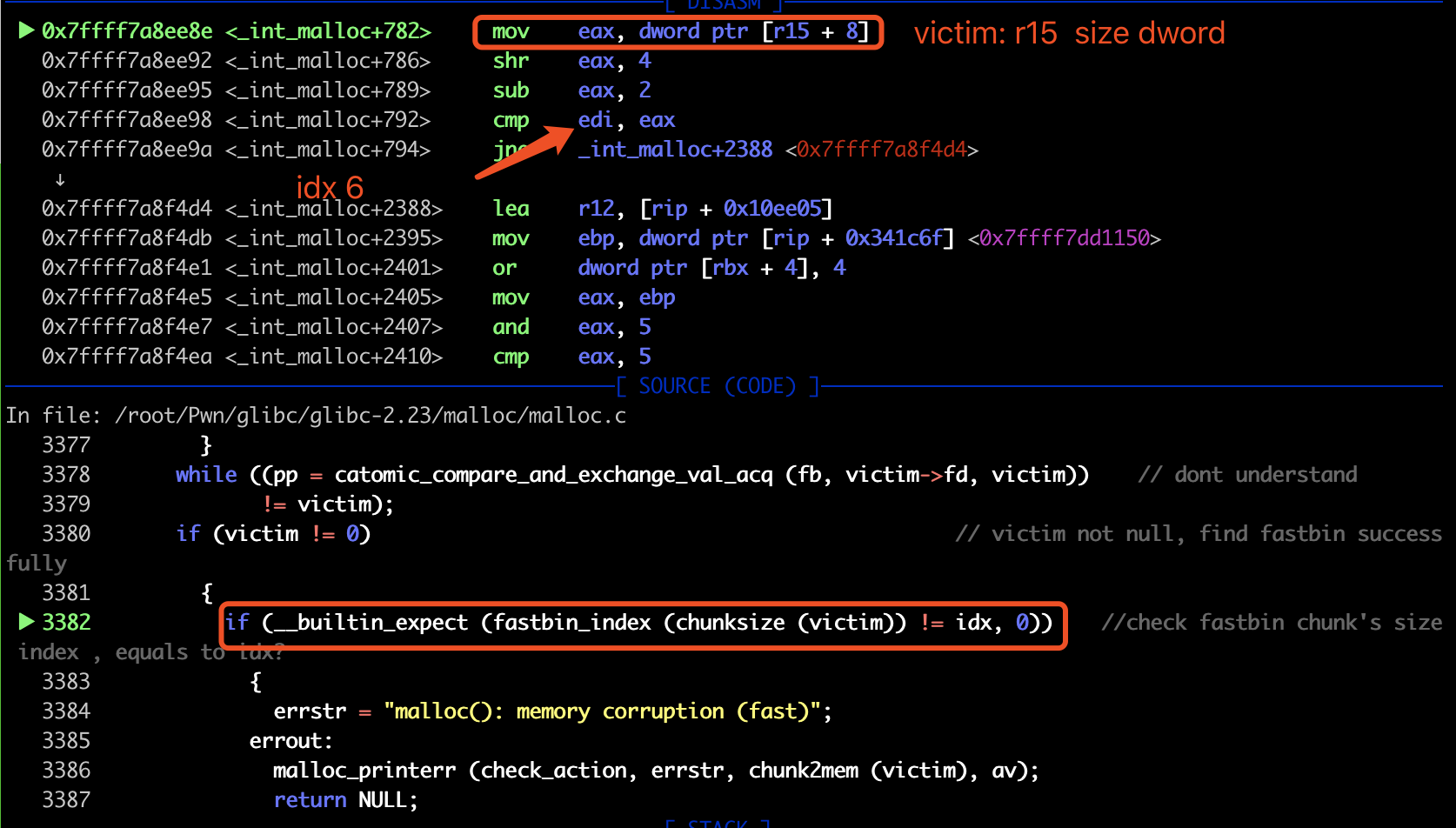Click the boxed mov eax, dword ptr instruction
The height and width of the screenshot is (828, 1456).
click(x=678, y=32)
